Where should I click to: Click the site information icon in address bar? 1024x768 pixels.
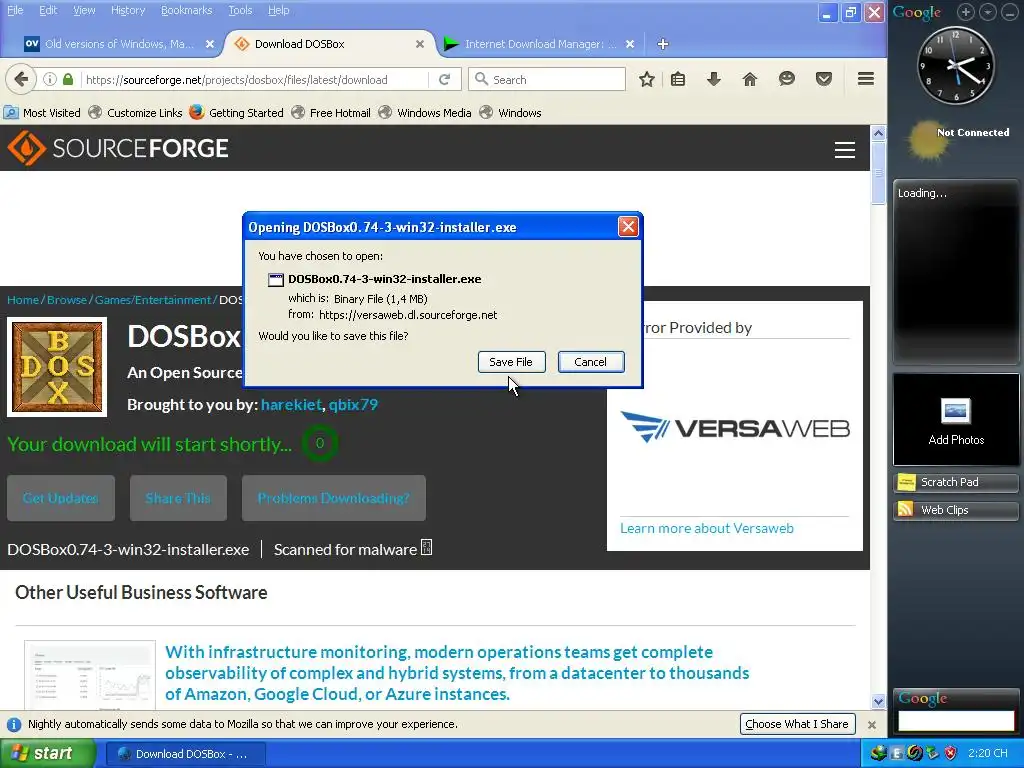pyautogui.click(x=50, y=80)
